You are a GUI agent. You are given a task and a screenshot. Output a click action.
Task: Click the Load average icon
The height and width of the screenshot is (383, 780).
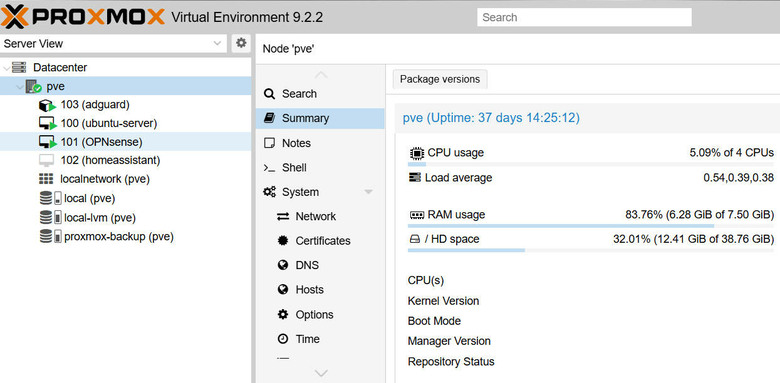(415, 177)
